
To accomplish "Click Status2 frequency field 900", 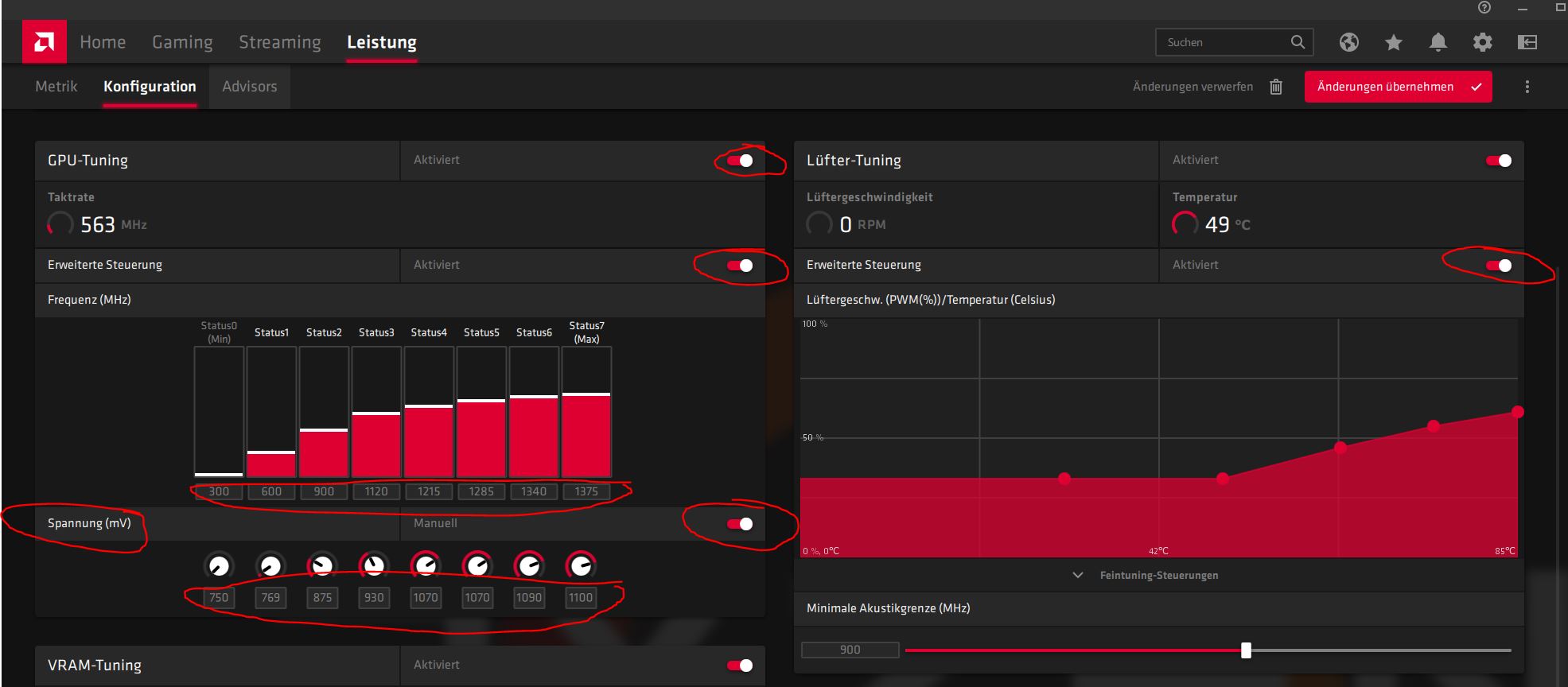I will tap(324, 491).
